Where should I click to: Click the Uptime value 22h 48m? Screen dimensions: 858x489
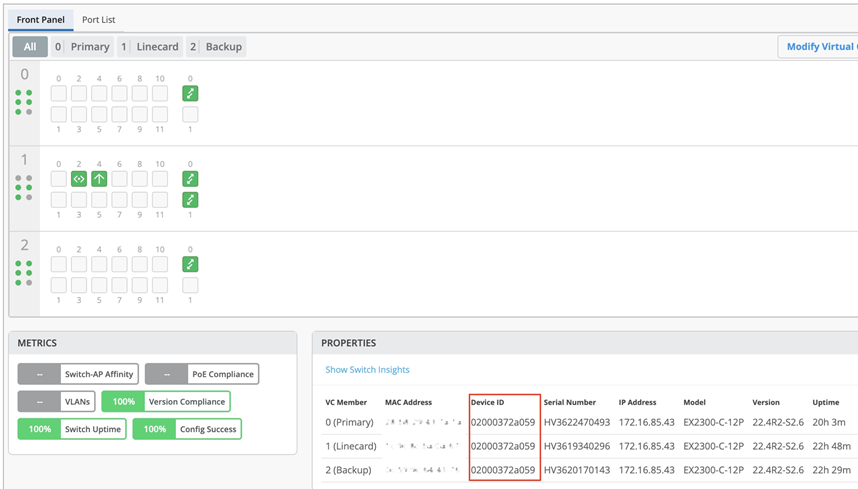[x=832, y=446]
